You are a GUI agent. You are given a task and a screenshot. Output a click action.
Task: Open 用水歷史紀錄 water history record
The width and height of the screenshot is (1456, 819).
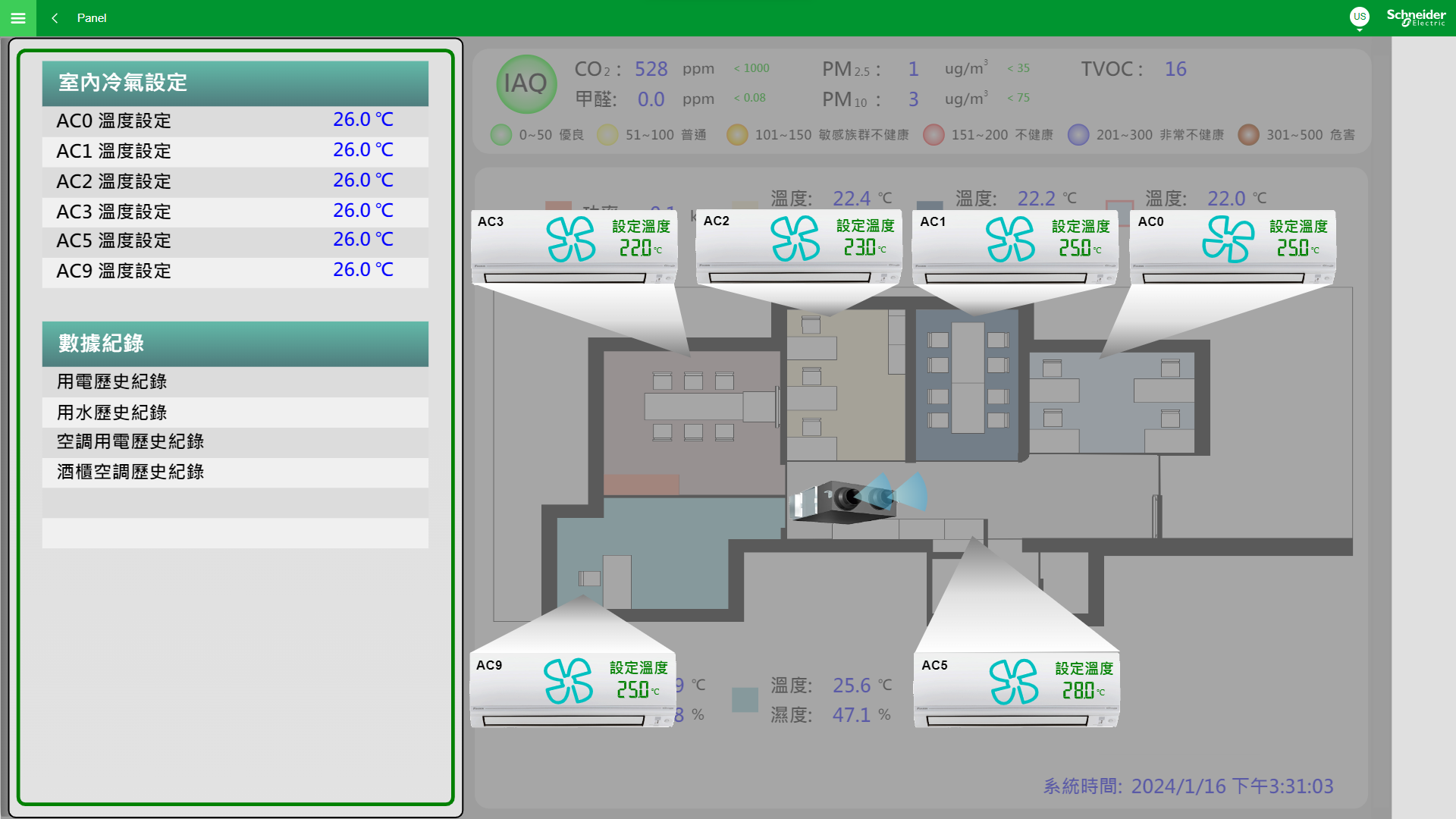112,413
